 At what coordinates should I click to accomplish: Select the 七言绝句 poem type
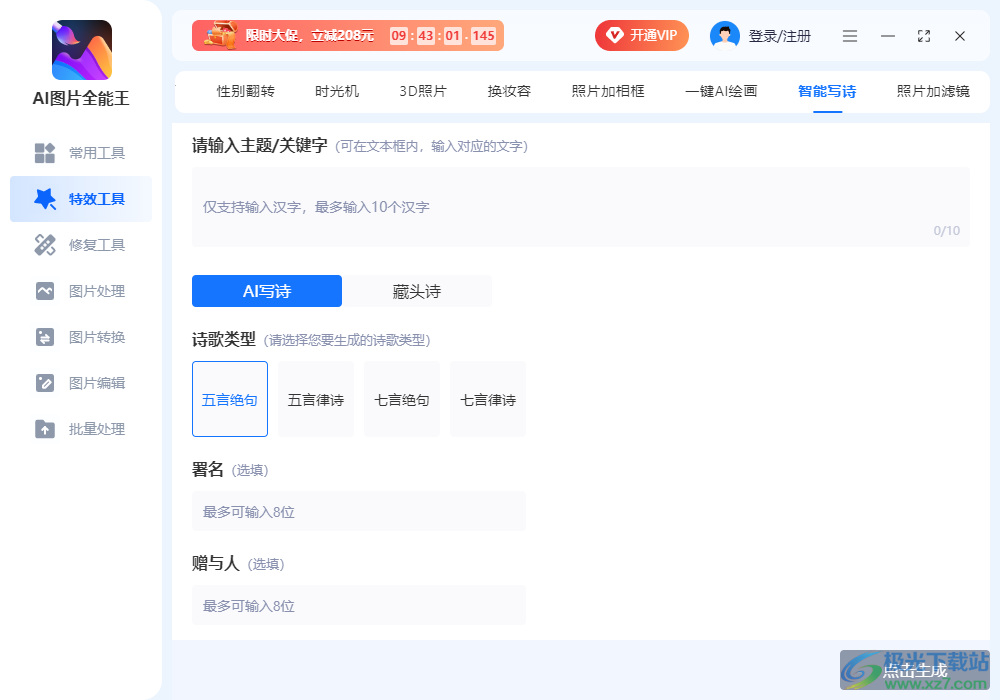point(401,399)
